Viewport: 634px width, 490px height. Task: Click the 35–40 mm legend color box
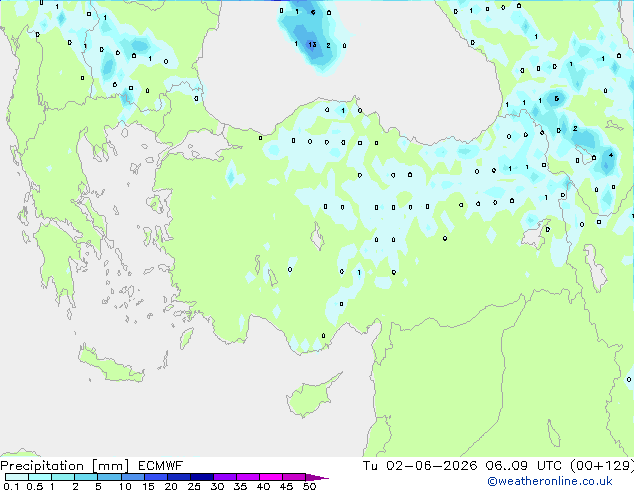(x=247, y=477)
